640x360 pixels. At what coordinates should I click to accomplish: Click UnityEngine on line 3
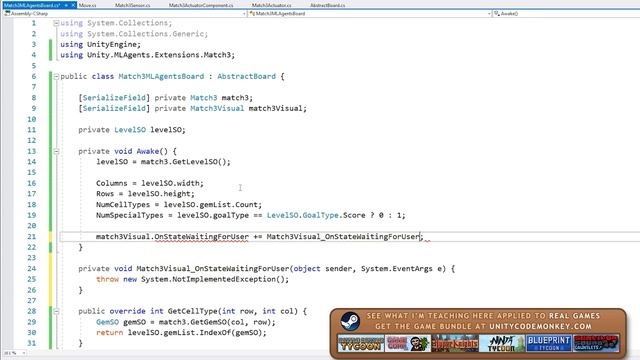click(111, 44)
